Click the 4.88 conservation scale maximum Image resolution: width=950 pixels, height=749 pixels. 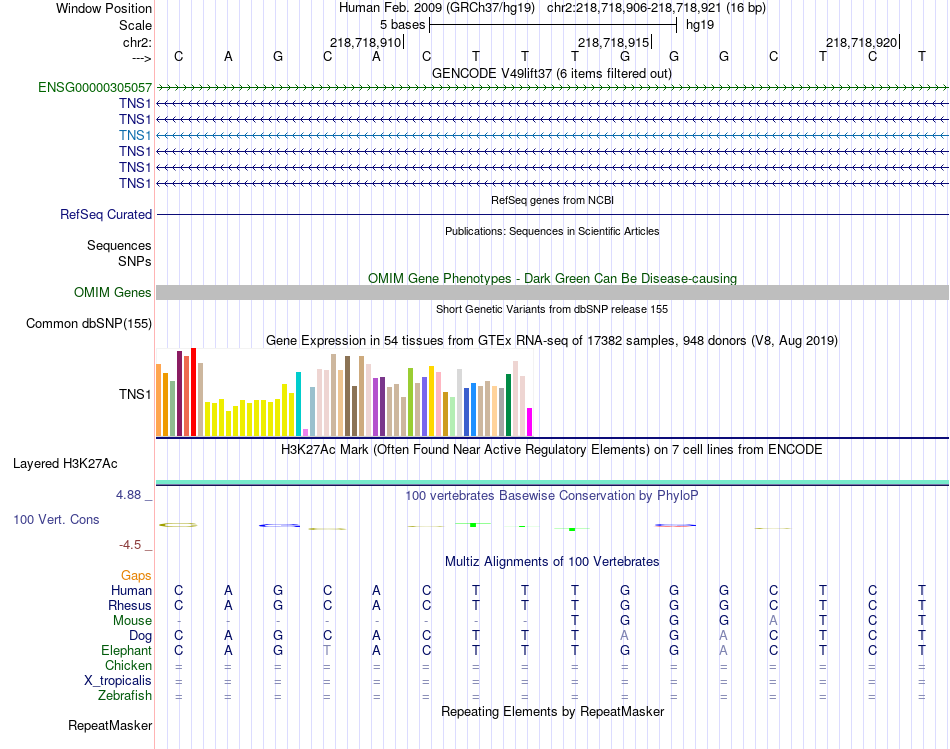pos(128,495)
